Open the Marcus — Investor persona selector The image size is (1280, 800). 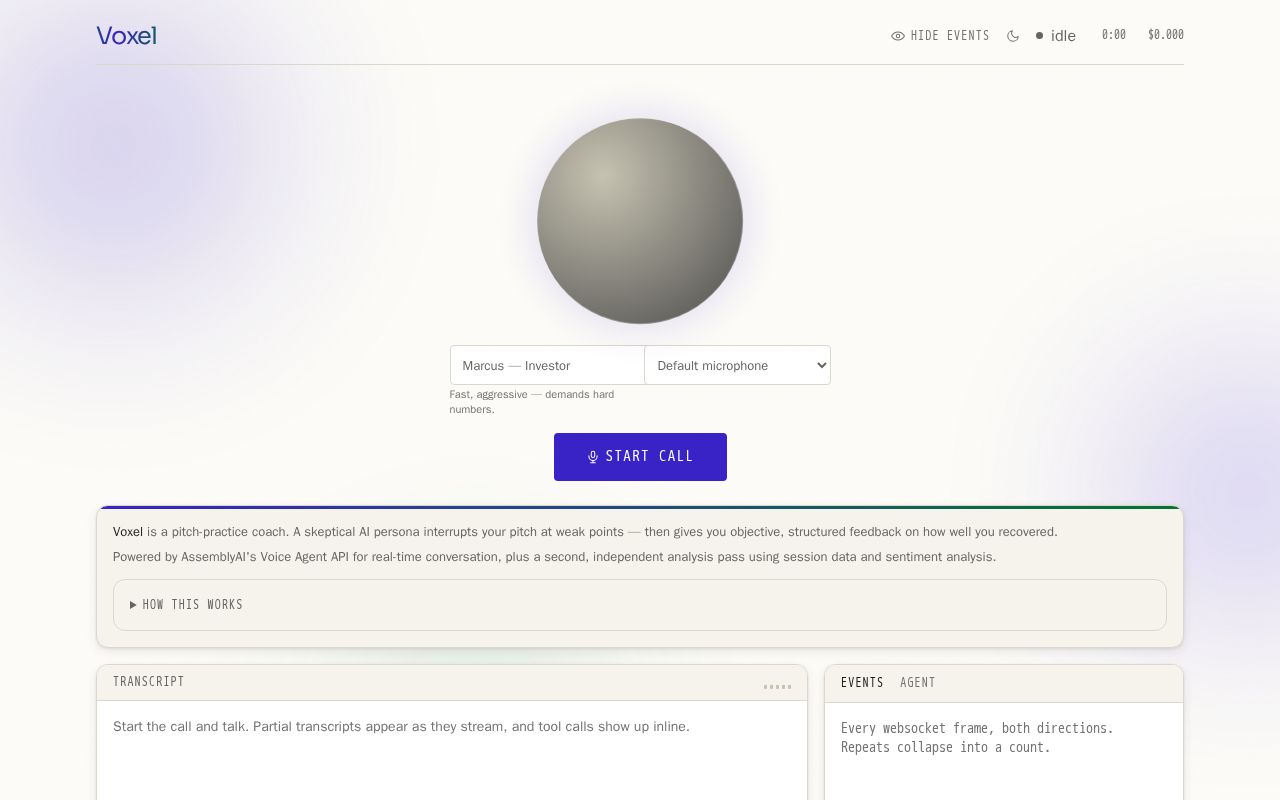[547, 365]
